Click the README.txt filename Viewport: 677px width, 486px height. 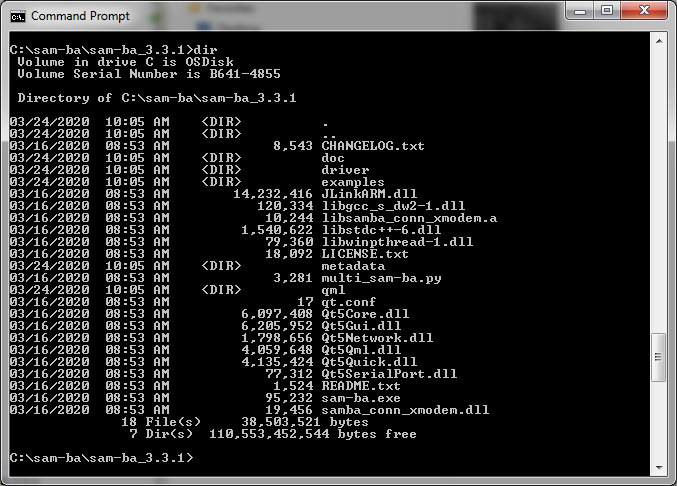coord(361,386)
